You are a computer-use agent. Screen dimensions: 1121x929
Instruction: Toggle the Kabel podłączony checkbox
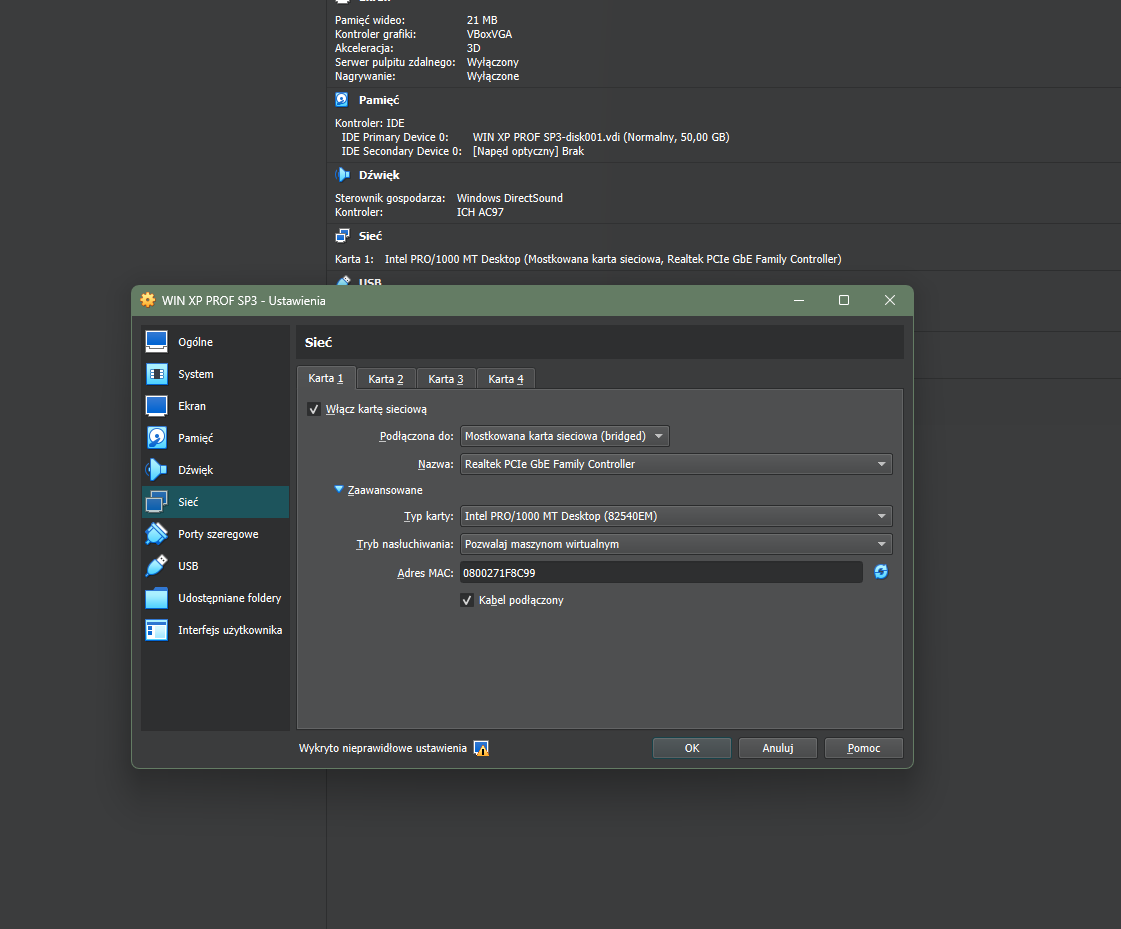[467, 600]
